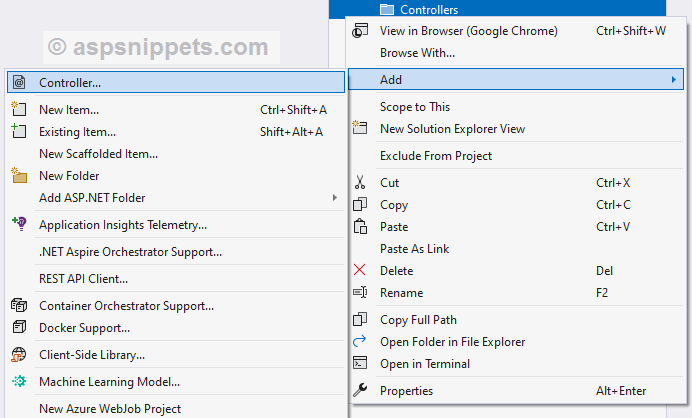Choose Scope to This

pos(515,107)
